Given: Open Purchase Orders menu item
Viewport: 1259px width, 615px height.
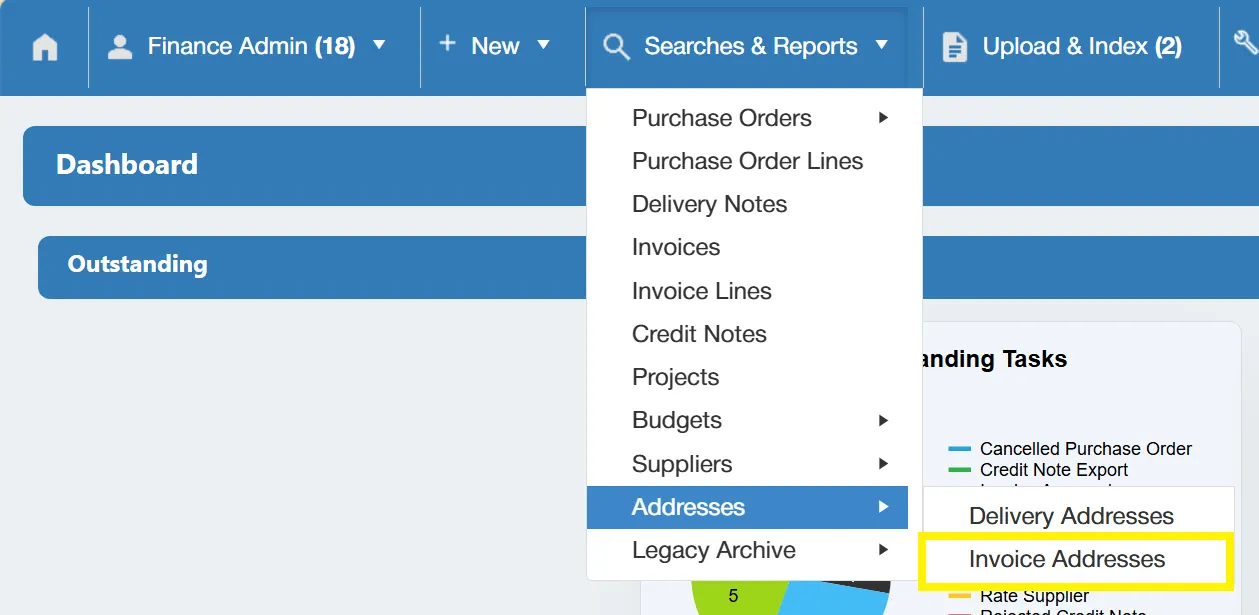Looking at the screenshot, I should pyautogui.click(x=747, y=118).
